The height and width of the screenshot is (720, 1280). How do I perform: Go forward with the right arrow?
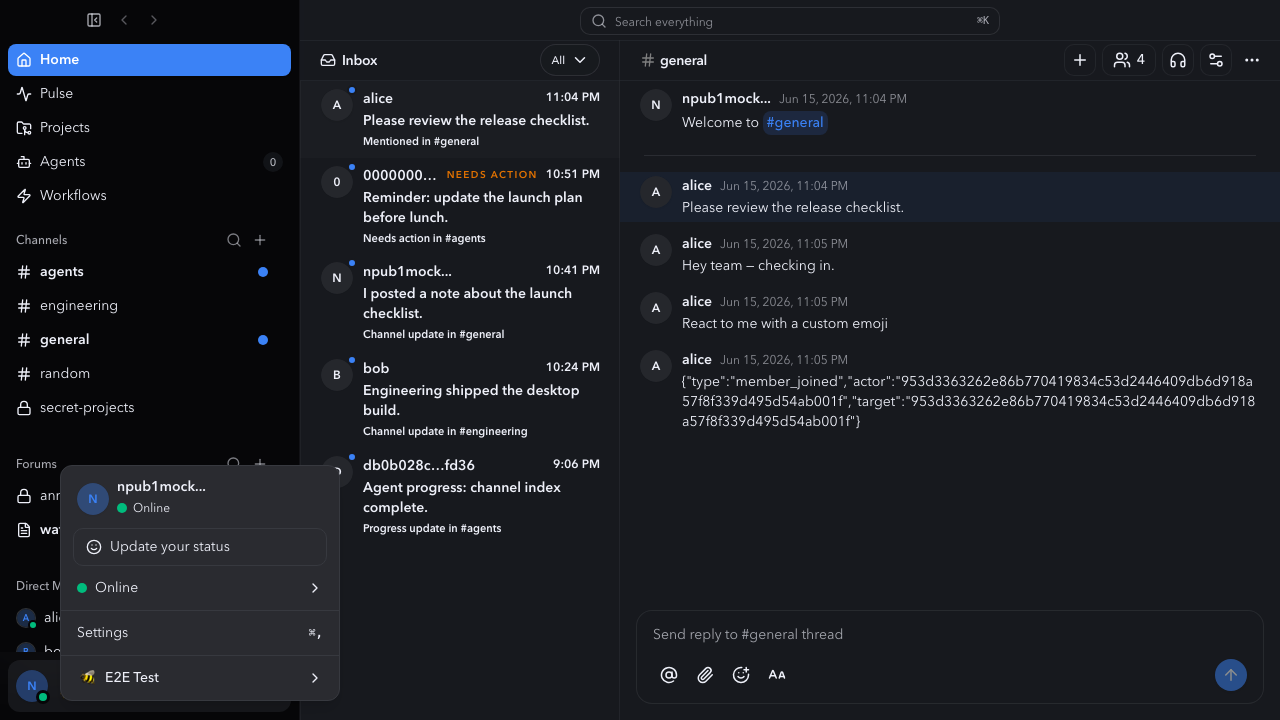[x=154, y=20]
